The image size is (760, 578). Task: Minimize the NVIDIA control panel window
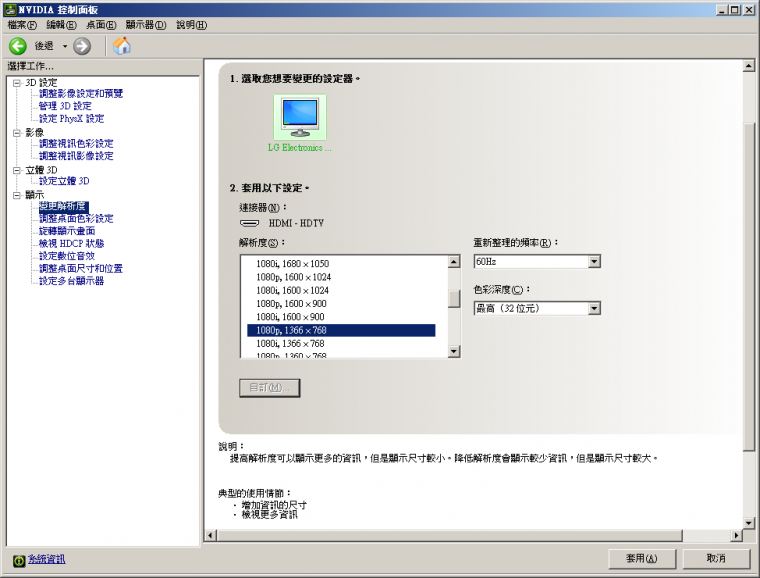click(x=722, y=10)
